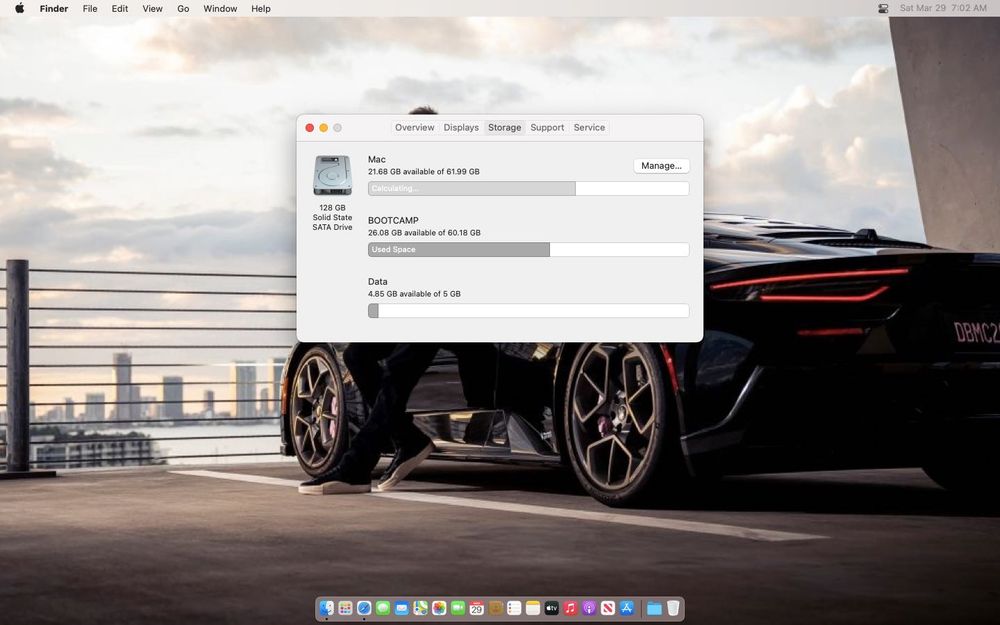
Task: Open the Edit menu
Action: (120, 8)
